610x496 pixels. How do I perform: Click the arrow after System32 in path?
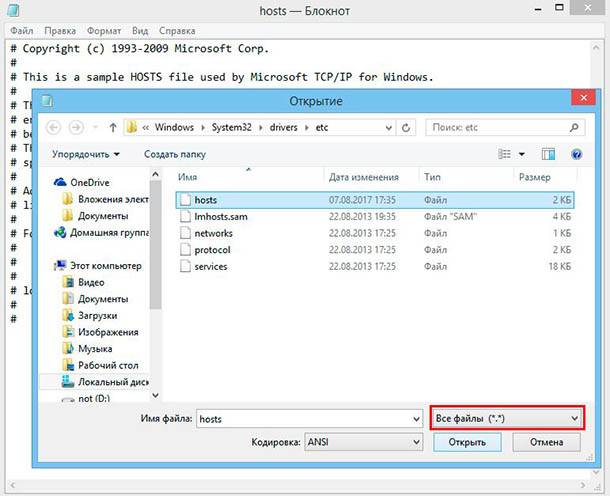coord(261,128)
